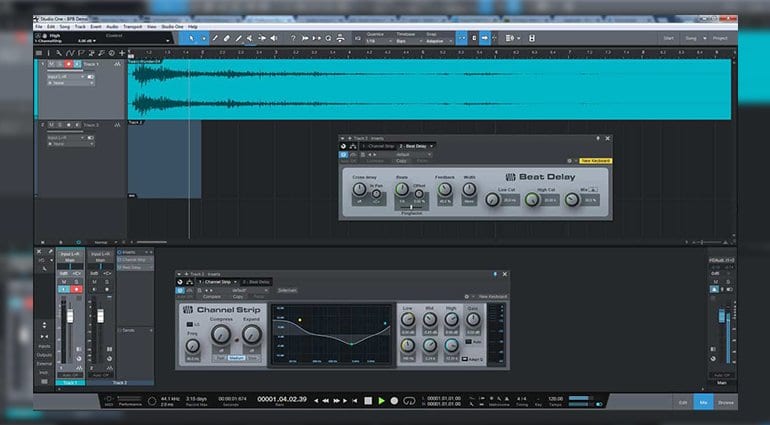The image size is (770, 425).
Task: Click the Mix view button at bottom right
Action: (x=703, y=402)
